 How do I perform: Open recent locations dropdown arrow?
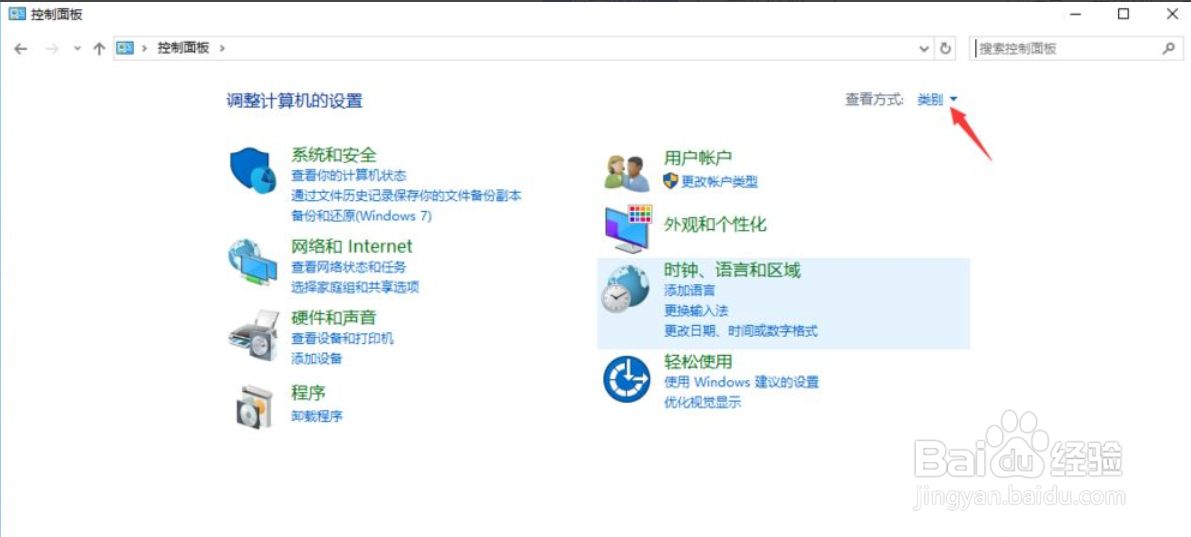click(77, 48)
